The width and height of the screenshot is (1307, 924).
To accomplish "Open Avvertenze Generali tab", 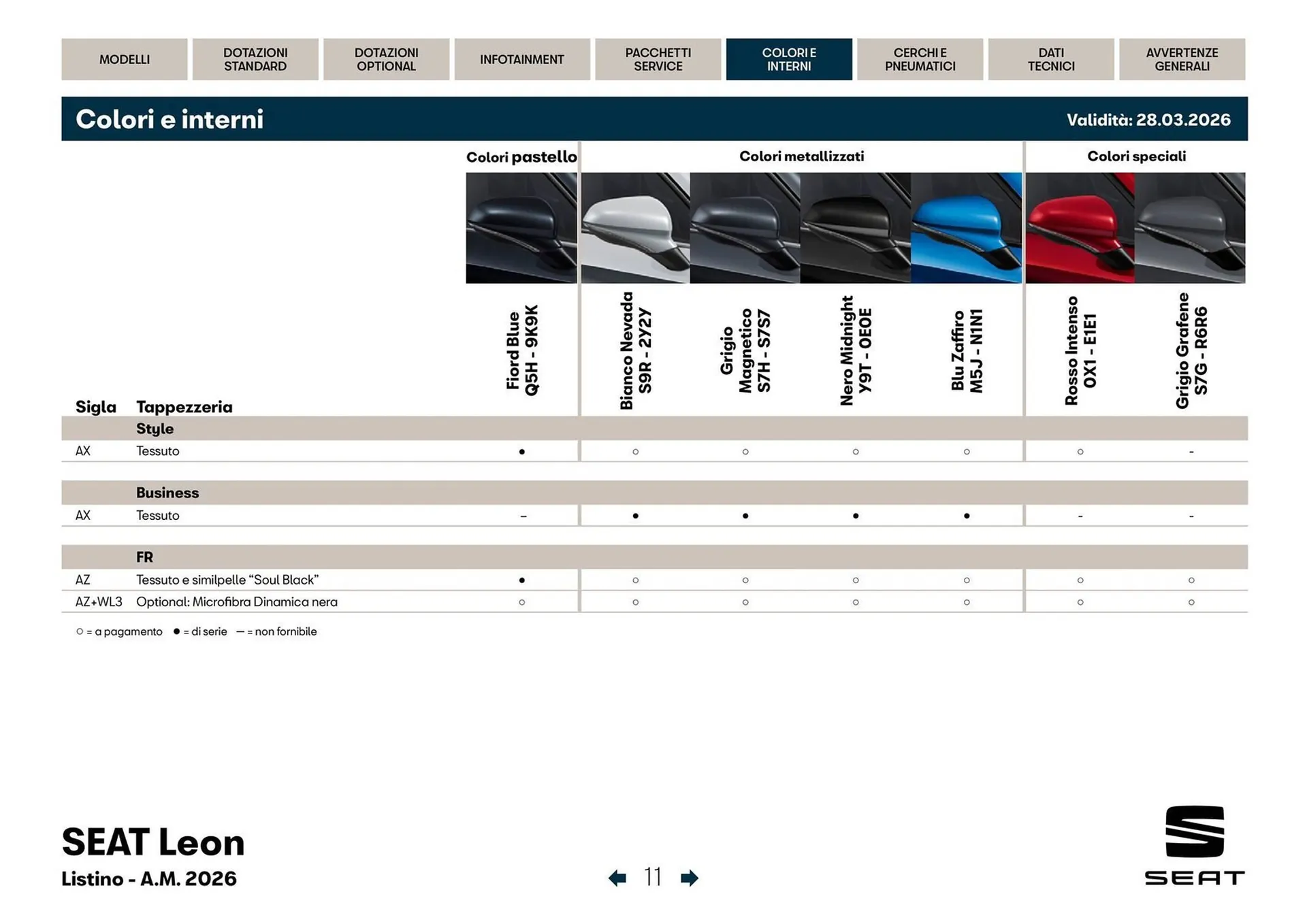I will click(x=1182, y=59).
